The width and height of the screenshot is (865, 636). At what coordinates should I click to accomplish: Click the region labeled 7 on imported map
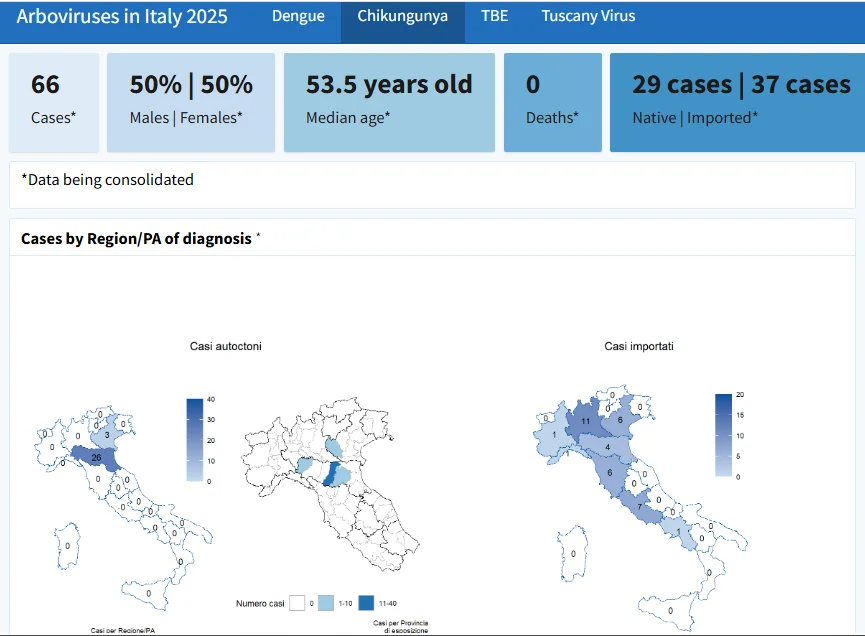(x=640, y=507)
